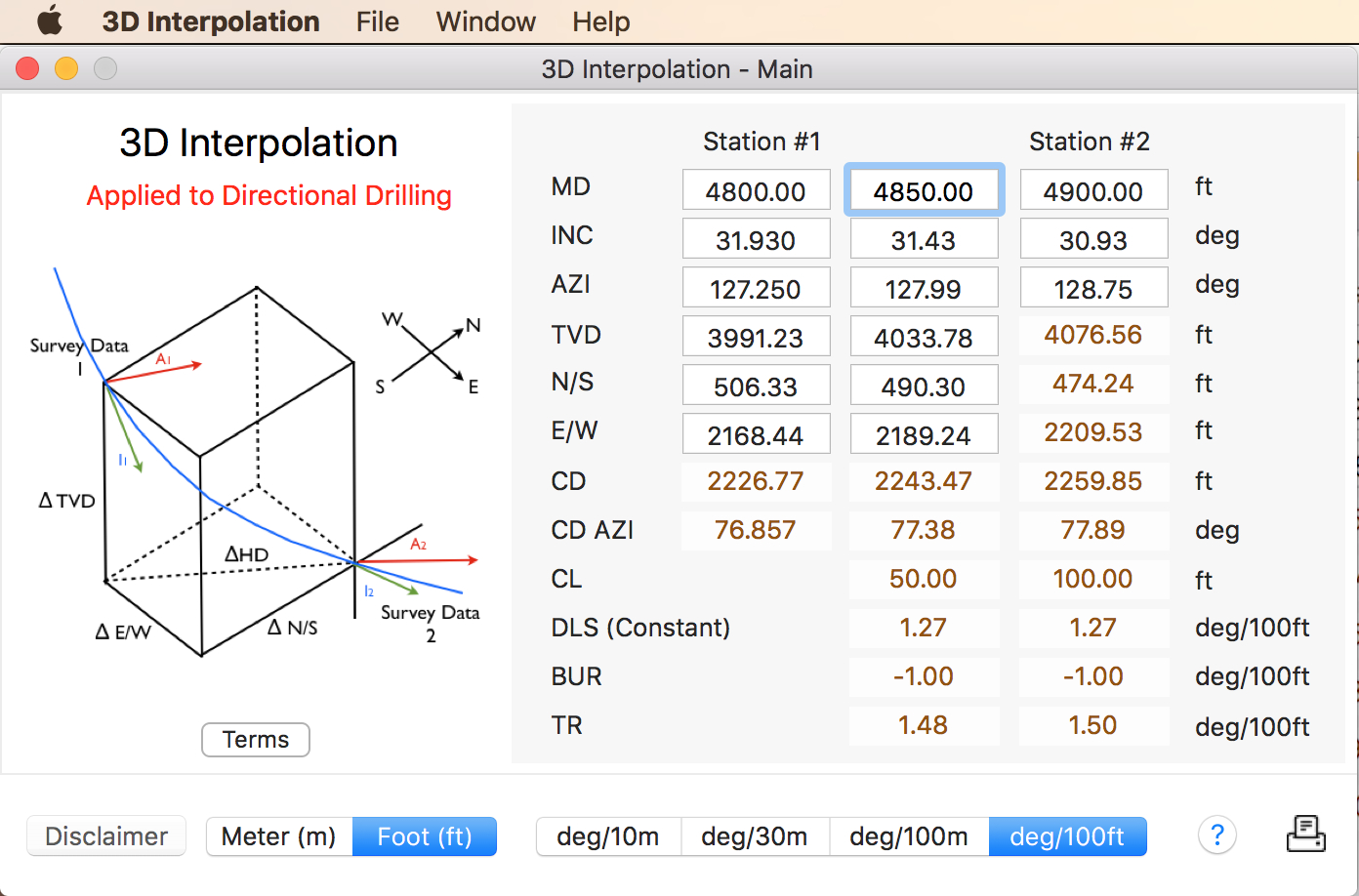Viewport: 1359px width, 896px height.
Task: Click the print icon
Action: tap(1305, 835)
